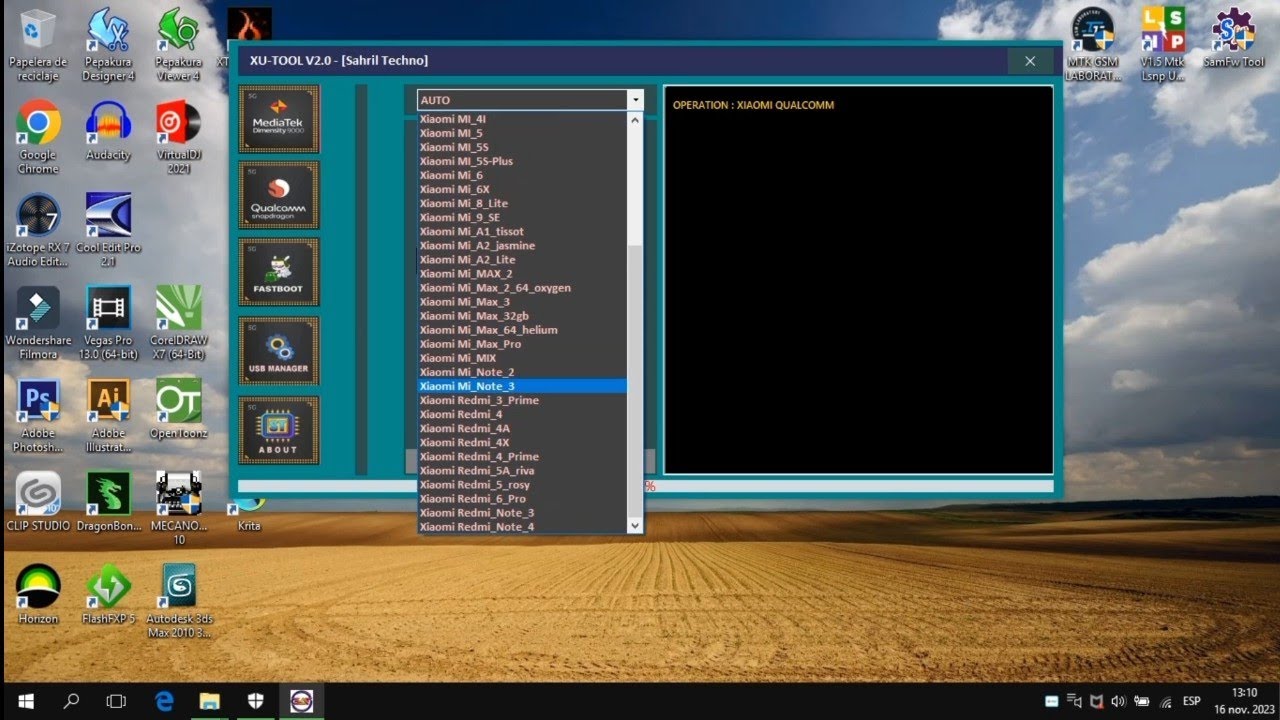This screenshot has width=1280, height=720.
Task: Open the ABOUT icon in the sidebar
Action: tap(278, 430)
